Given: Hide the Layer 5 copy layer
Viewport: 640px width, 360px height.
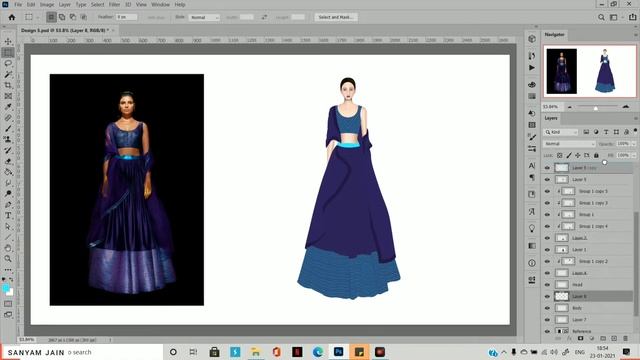Looking at the screenshot, I should (547, 168).
